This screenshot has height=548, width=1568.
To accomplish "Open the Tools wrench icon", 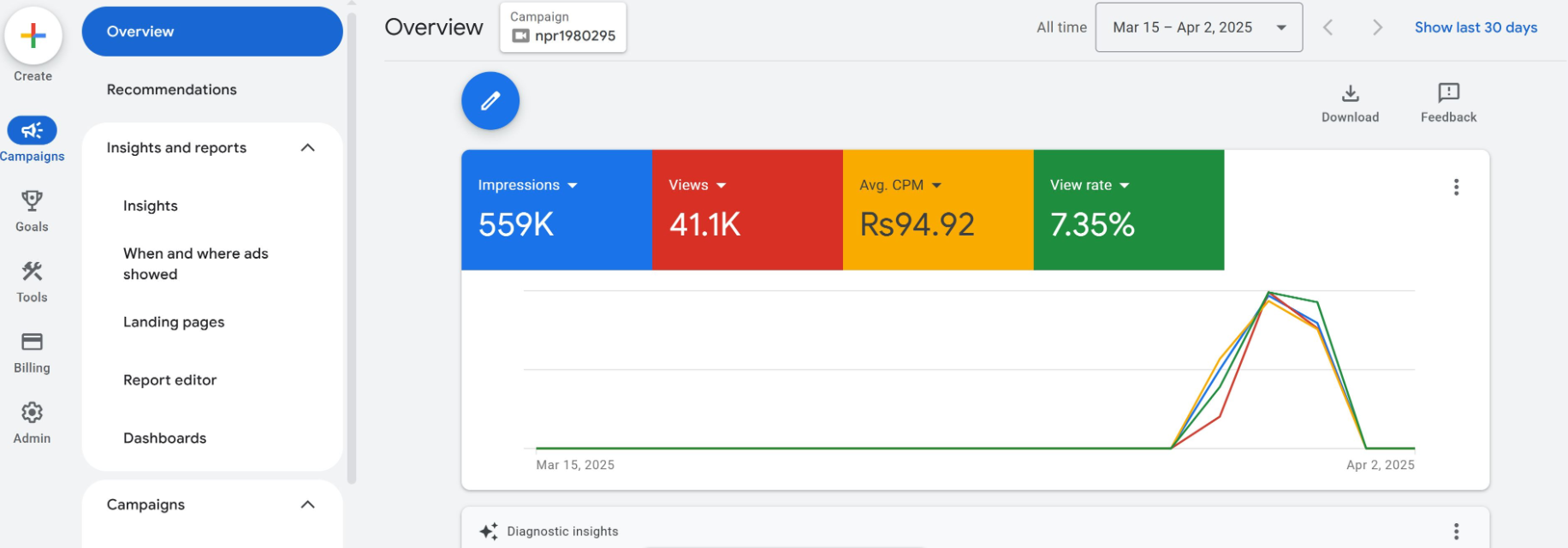I will (x=33, y=271).
